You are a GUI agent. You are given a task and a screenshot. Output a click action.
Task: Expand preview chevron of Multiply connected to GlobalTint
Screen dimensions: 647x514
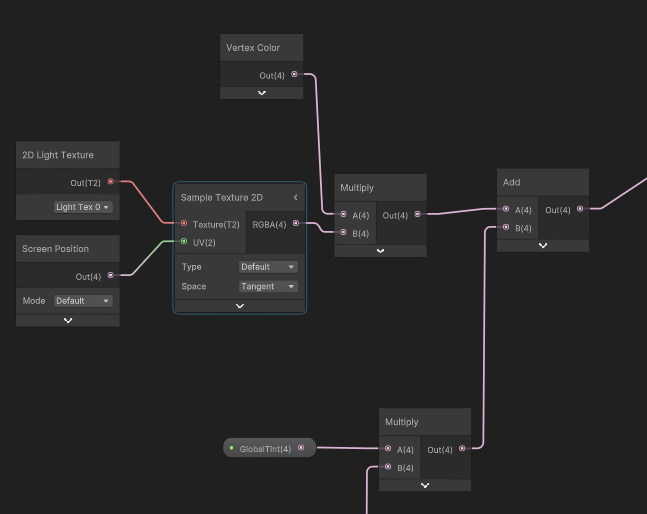[425, 485]
